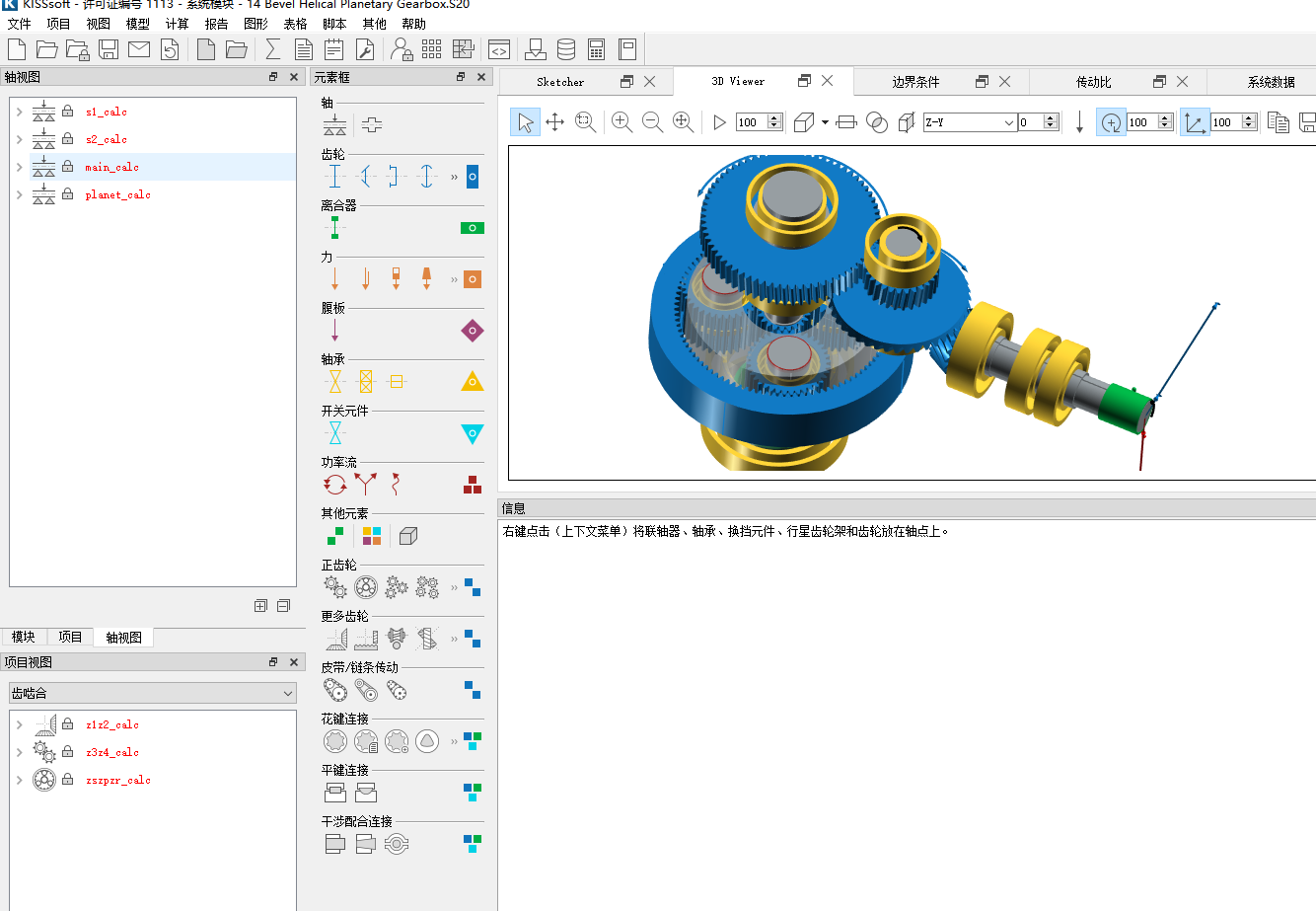This screenshot has width=1316, height=911.
Task: Select the pan/move tool in 3D Viewer
Action: tap(555, 122)
